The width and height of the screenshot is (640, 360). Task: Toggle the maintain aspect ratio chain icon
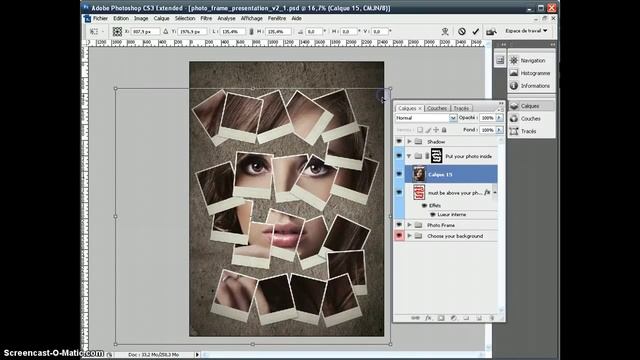pos(251,31)
